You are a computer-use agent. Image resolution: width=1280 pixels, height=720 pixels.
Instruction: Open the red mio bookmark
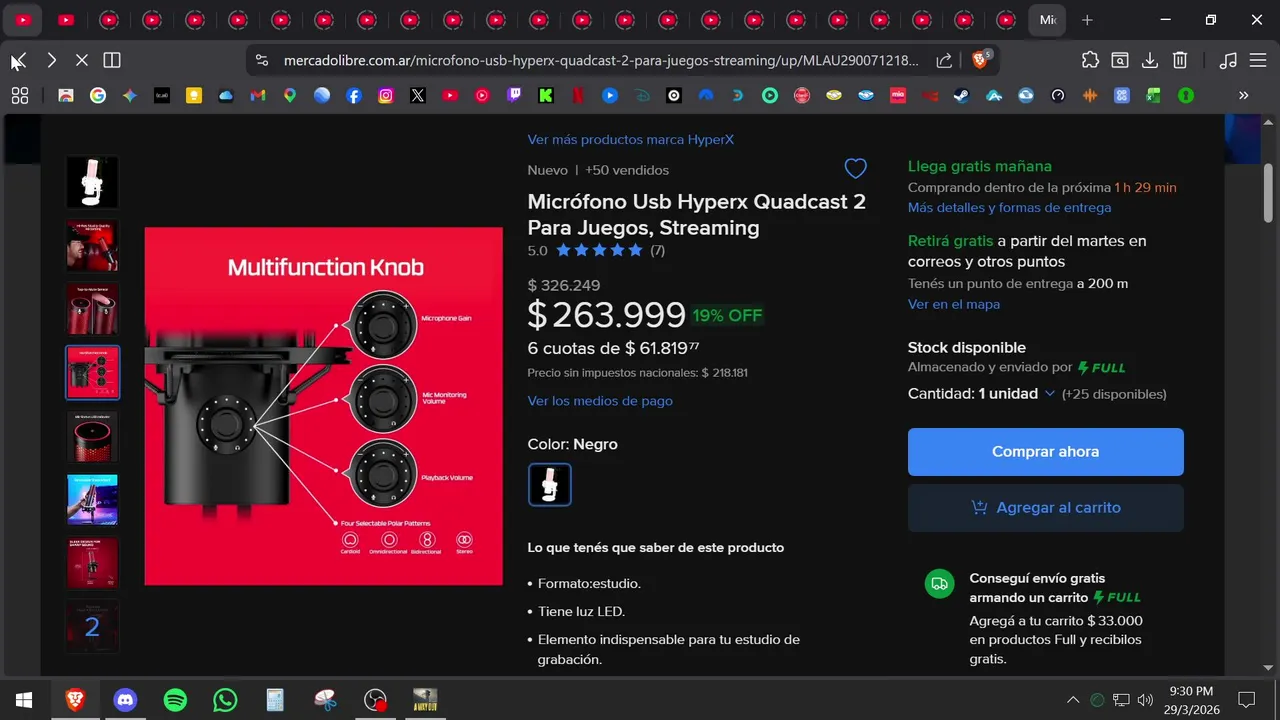coord(898,96)
